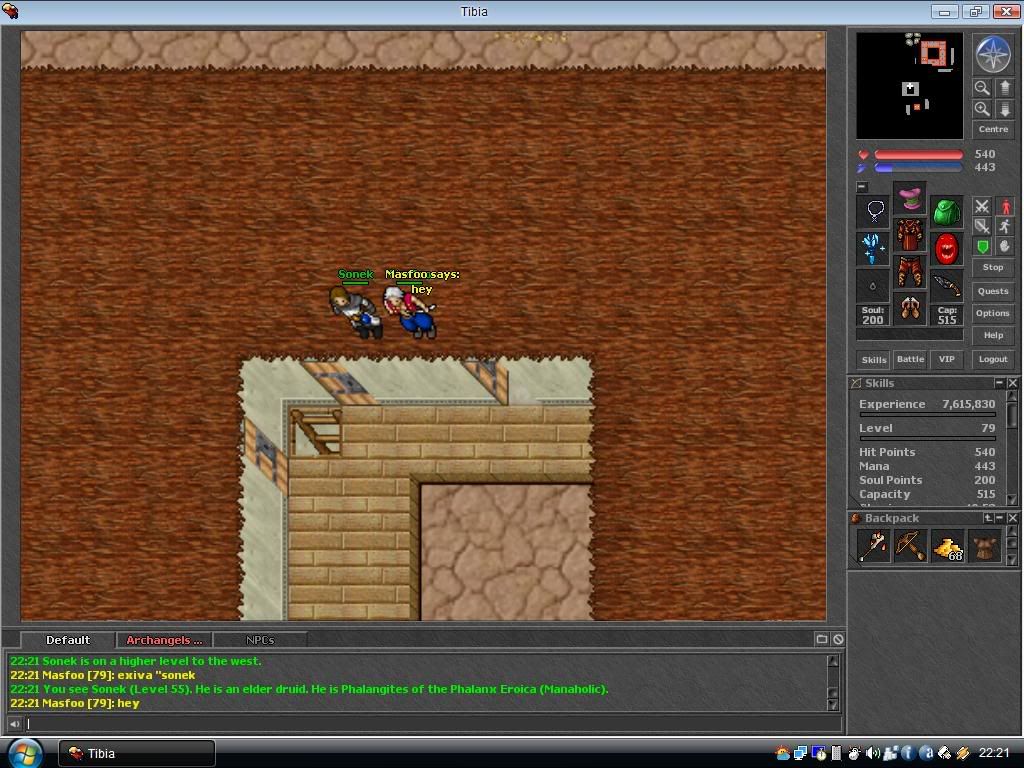Screen dimensions: 1024x768
Task: Enable offensive fight mode crossed swords
Action: [x=982, y=206]
